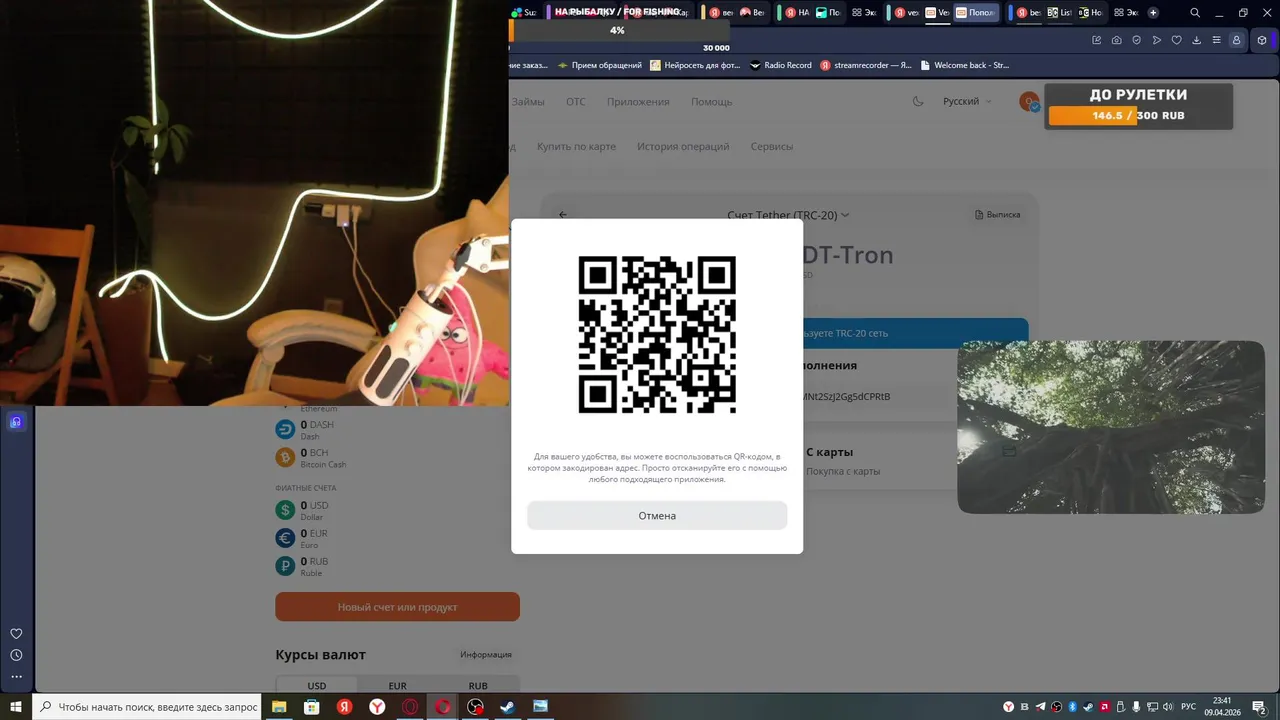Click the forest picture-in-picture video
Viewport: 1280px width, 720px height.
click(1111, 427)
